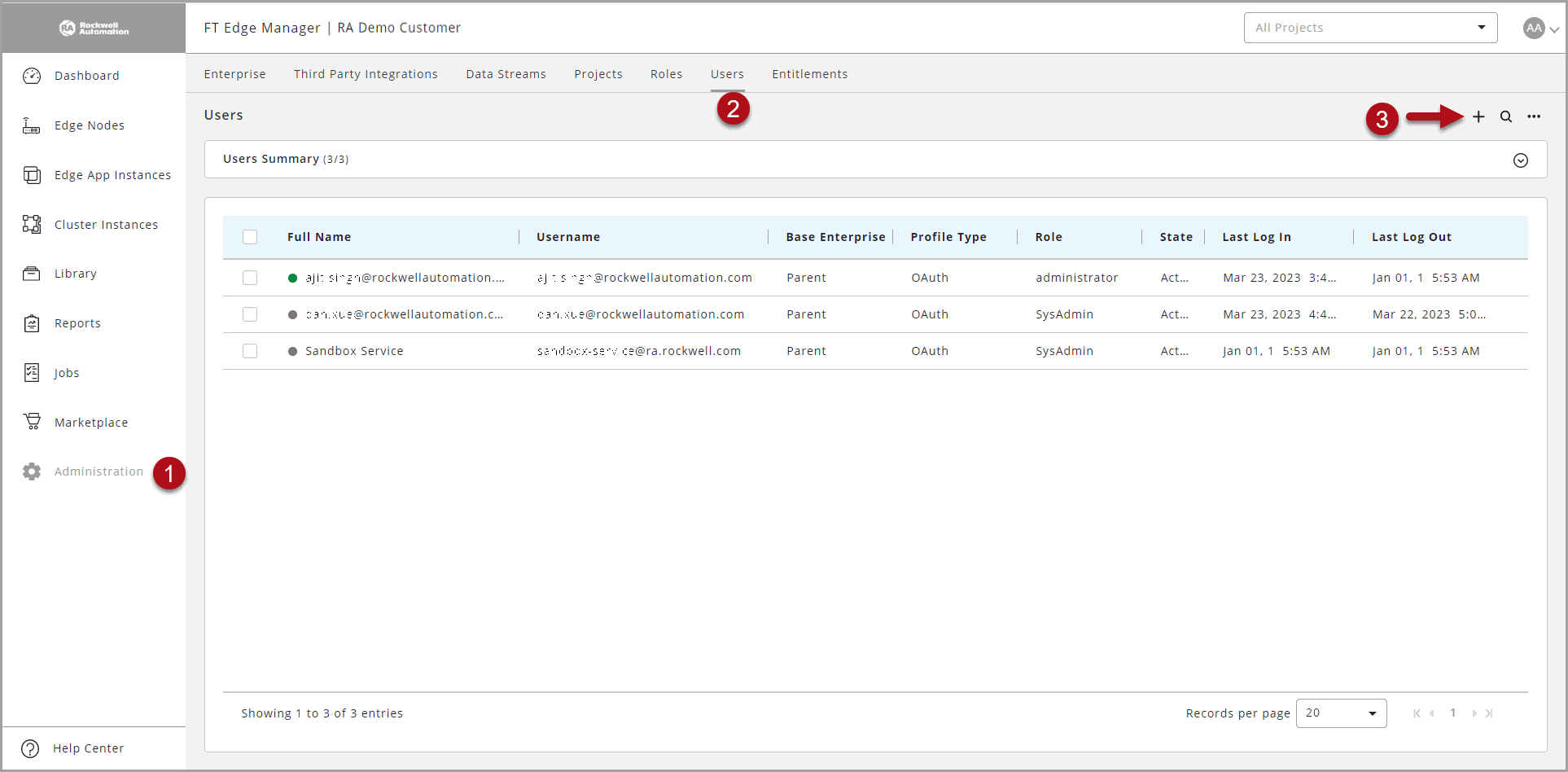This screenshot has height=772, width=1568.
Task: Go to next page arrow
Action: [1474, 713]
